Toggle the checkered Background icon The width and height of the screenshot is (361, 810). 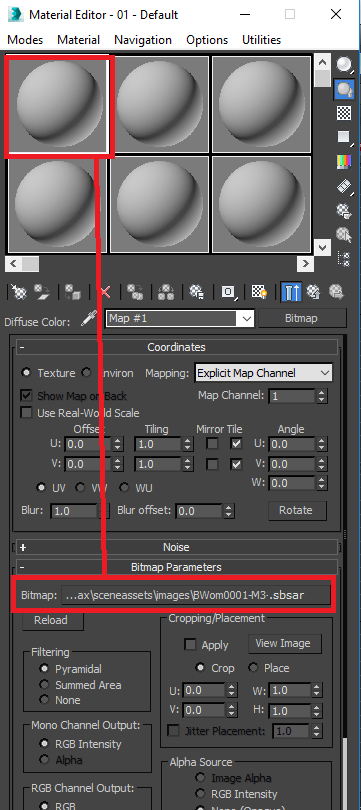(343, 113)
